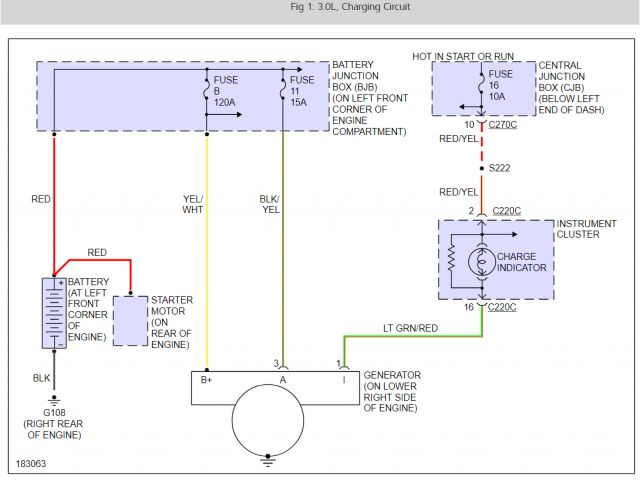Screen dimensions: 640x480
Task: Click the generator B+ terminal label
Action: [207, 380]
